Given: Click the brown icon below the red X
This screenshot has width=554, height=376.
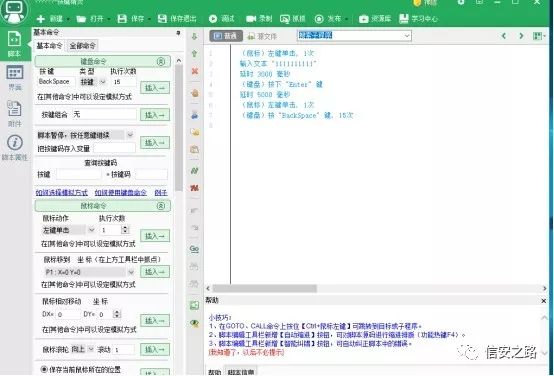Looking at the screenshot, I should point(194,93).
